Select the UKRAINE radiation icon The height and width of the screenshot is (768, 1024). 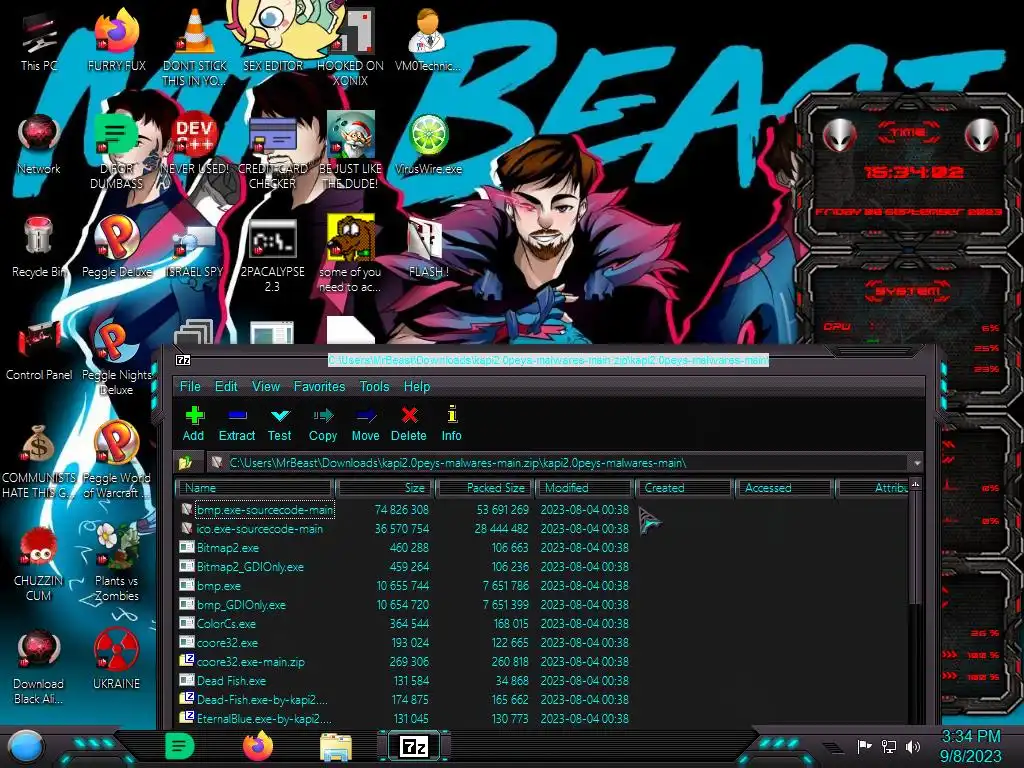point(117,660)
